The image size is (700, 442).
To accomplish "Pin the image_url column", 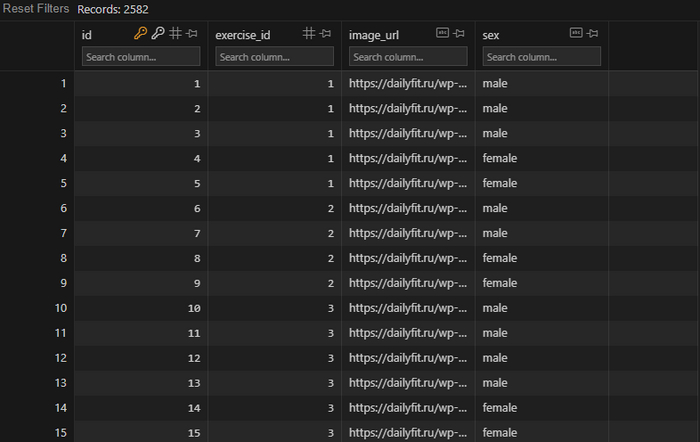I will point(460,34).
